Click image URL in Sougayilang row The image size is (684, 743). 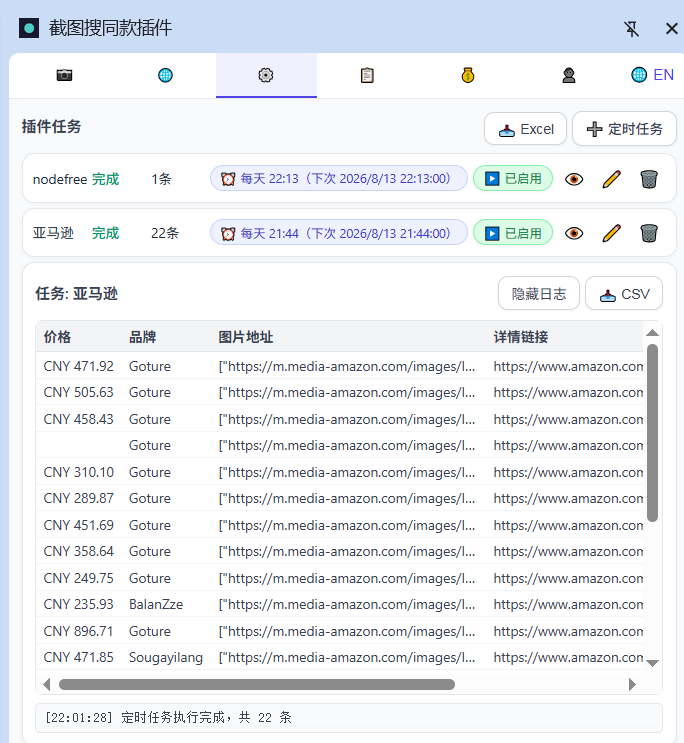coord(347,658)
